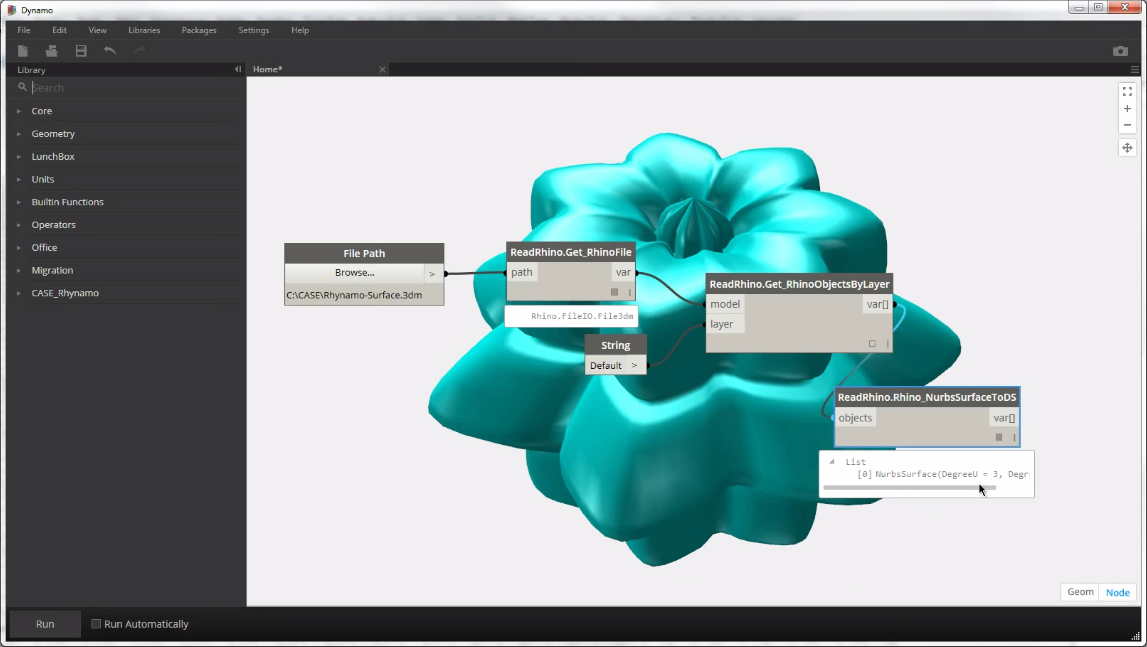Open the Libraries menu
The width and height of the screenshot is (1147, 647).
click(x=144, y=30)
